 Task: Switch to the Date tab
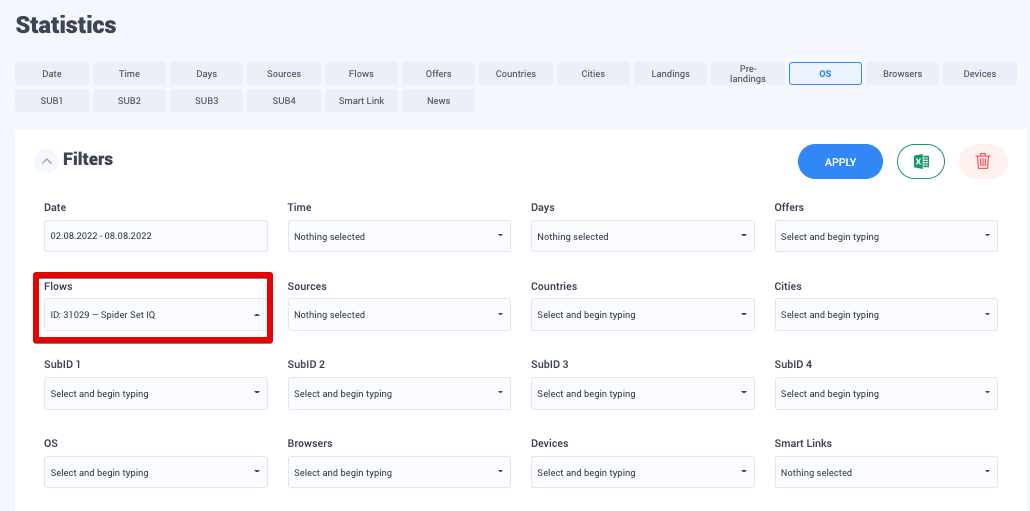[52, 74]
